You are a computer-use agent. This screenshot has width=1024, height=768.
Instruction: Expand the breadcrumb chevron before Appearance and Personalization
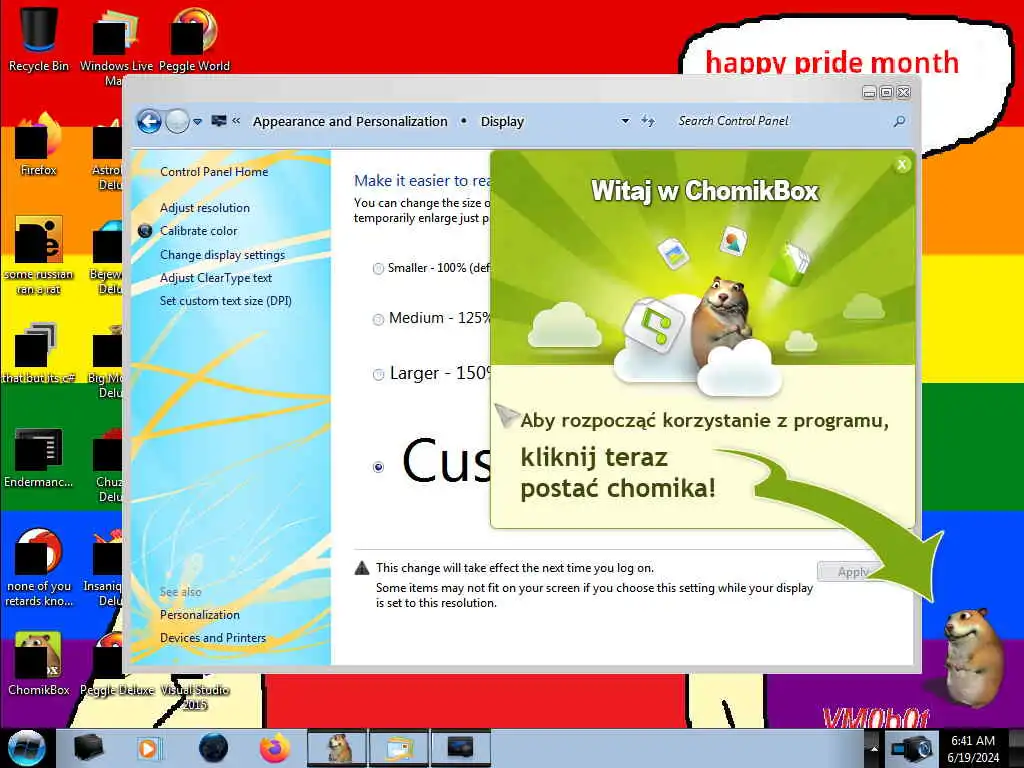point(236,121)
